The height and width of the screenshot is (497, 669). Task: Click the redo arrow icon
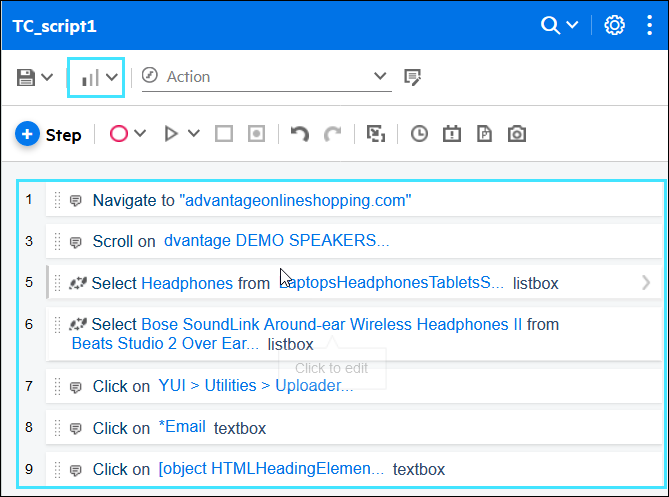click(x=333, y=134)
